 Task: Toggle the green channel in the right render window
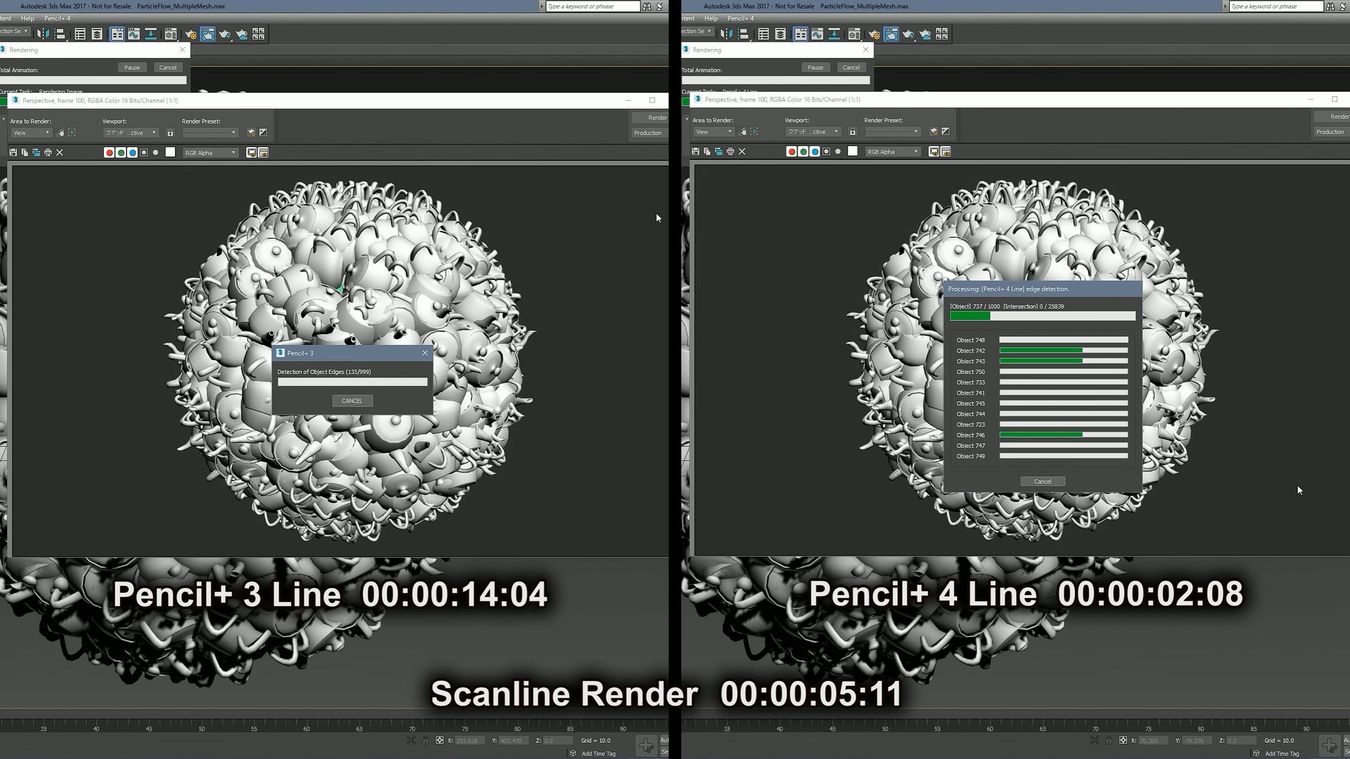click(803, 151)
